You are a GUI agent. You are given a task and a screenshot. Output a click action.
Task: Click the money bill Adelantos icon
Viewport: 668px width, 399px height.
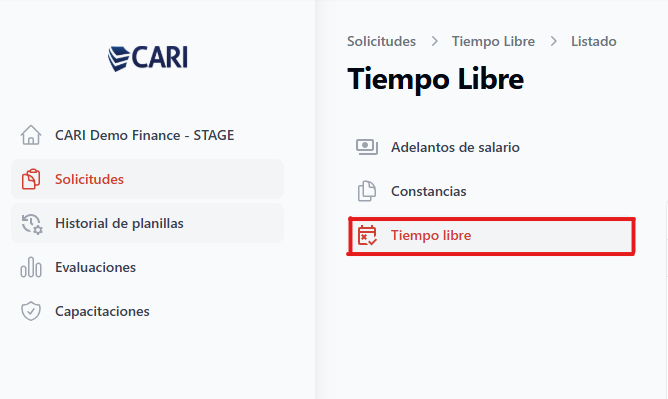point(367,147)
